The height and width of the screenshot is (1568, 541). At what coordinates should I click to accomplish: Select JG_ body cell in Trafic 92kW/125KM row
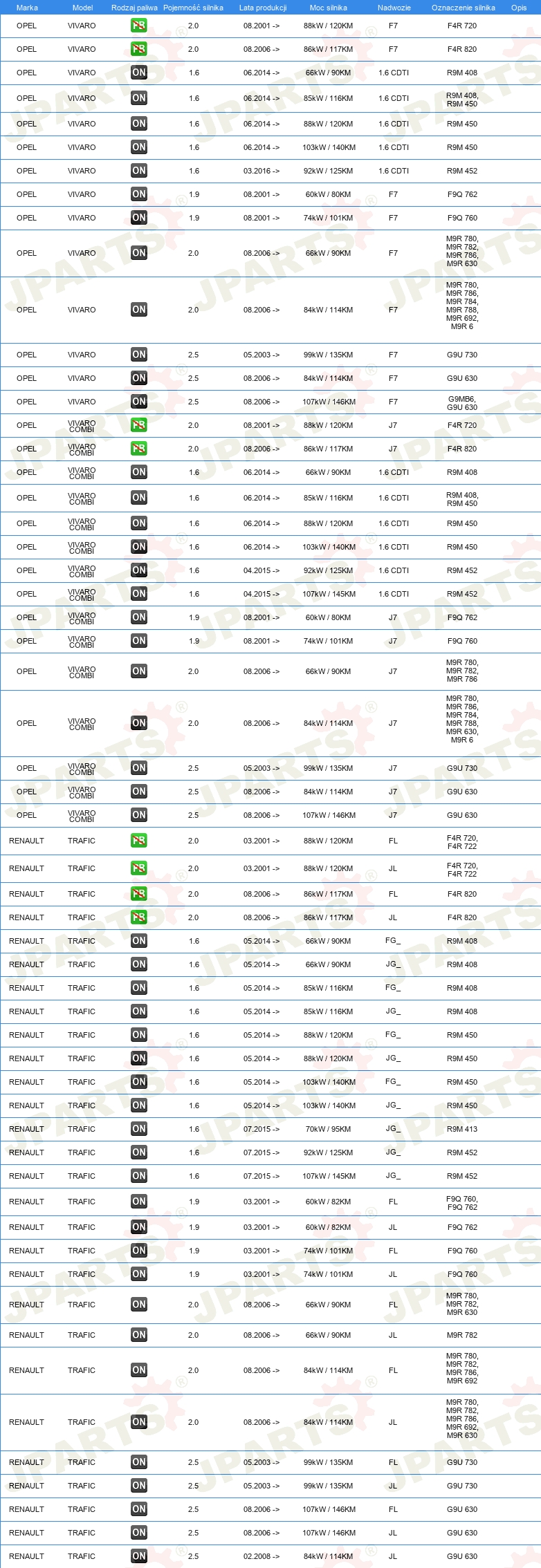click(x=393, y=1152)
